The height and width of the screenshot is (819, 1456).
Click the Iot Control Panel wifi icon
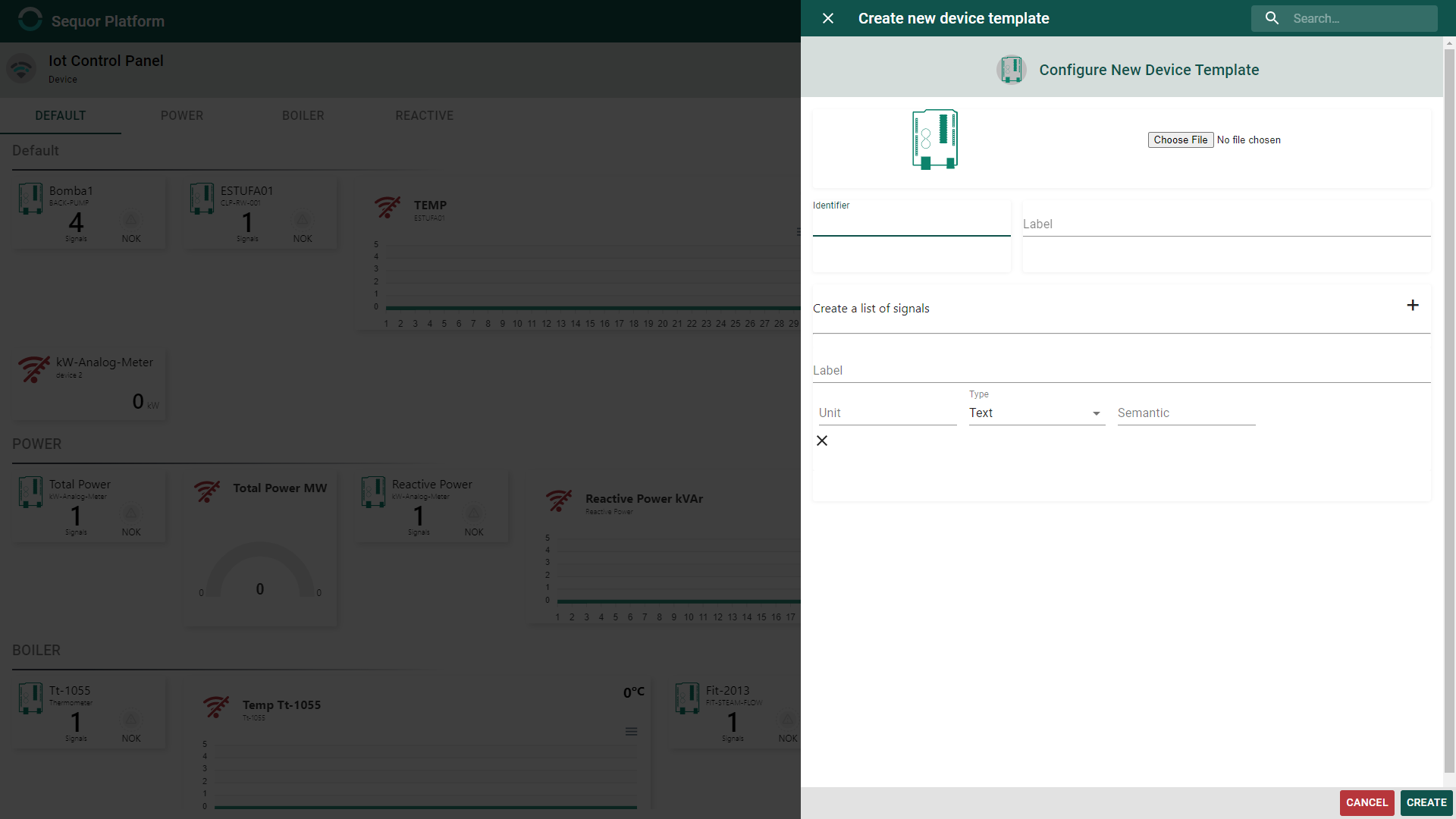(x=21, y=69)
